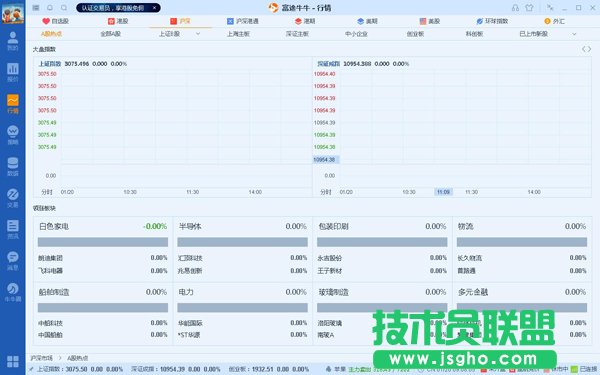
Task: Click the 11:09 time marker on chart
Action: 443,192
